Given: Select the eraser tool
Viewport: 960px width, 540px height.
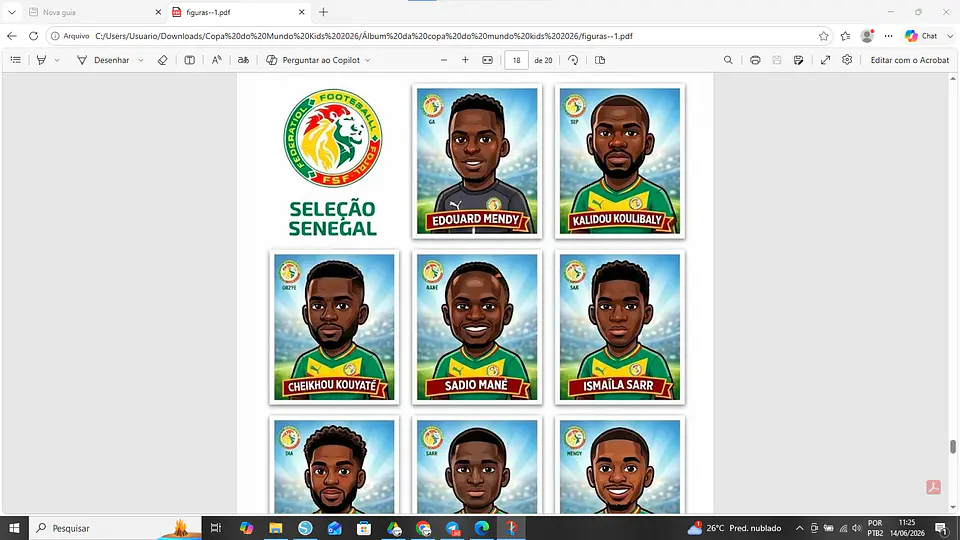Looking at the screenshot, I should [x=162, y=60].
